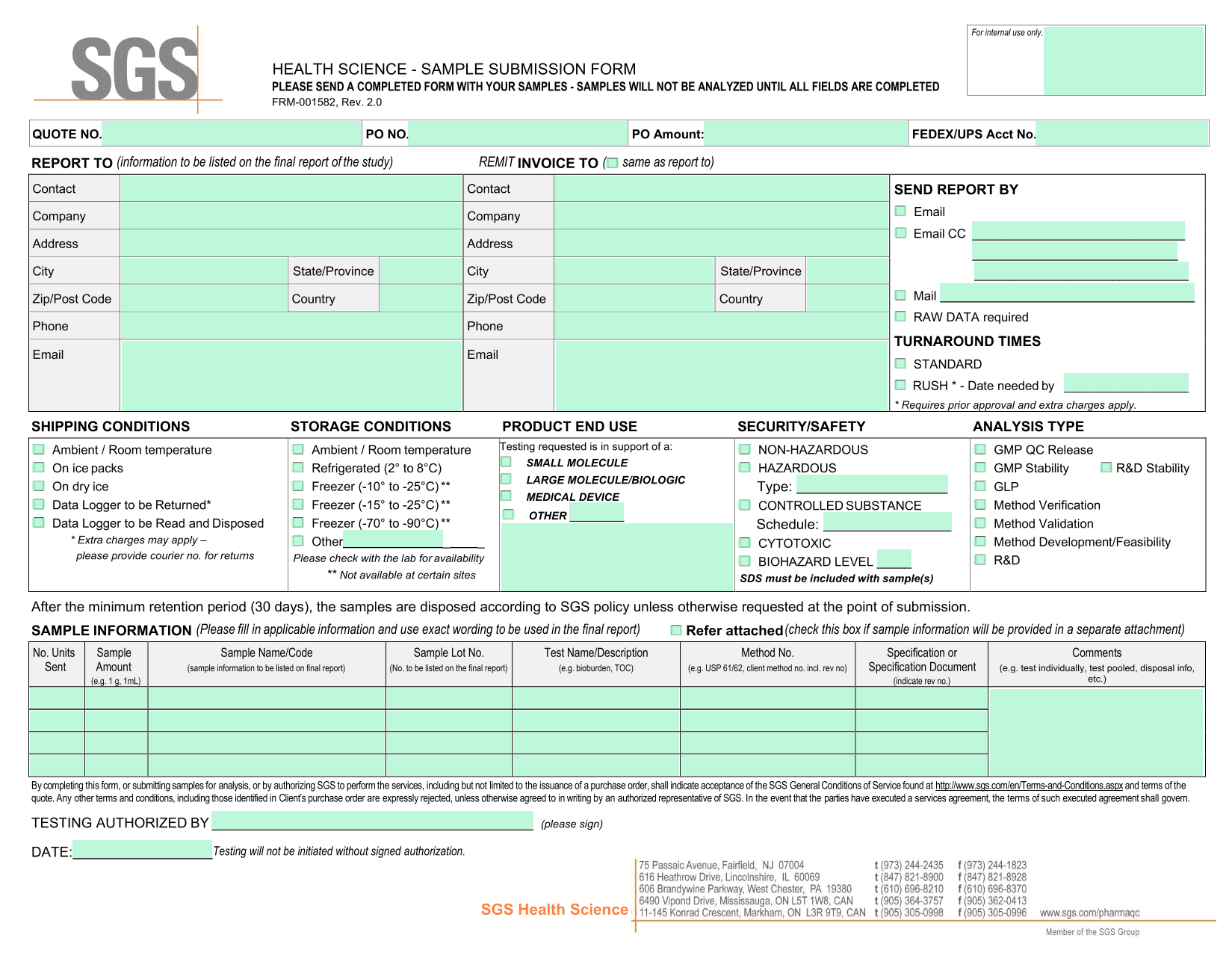Viewport: 1232px width, 953px height.
Task: Click Report To Phone field
Action: [x=291, y=326]
